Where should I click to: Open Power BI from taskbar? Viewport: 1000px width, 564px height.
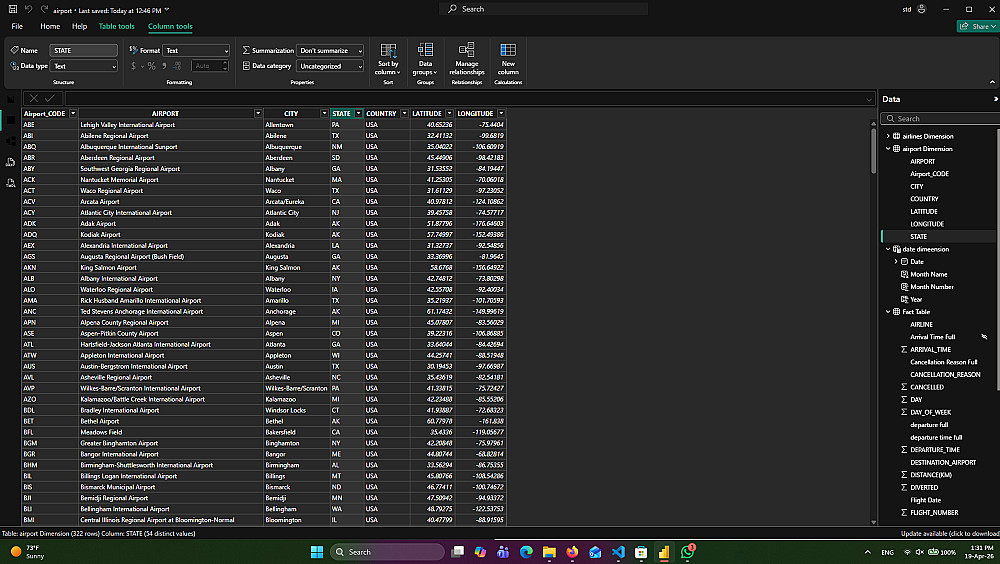(664, 552)
